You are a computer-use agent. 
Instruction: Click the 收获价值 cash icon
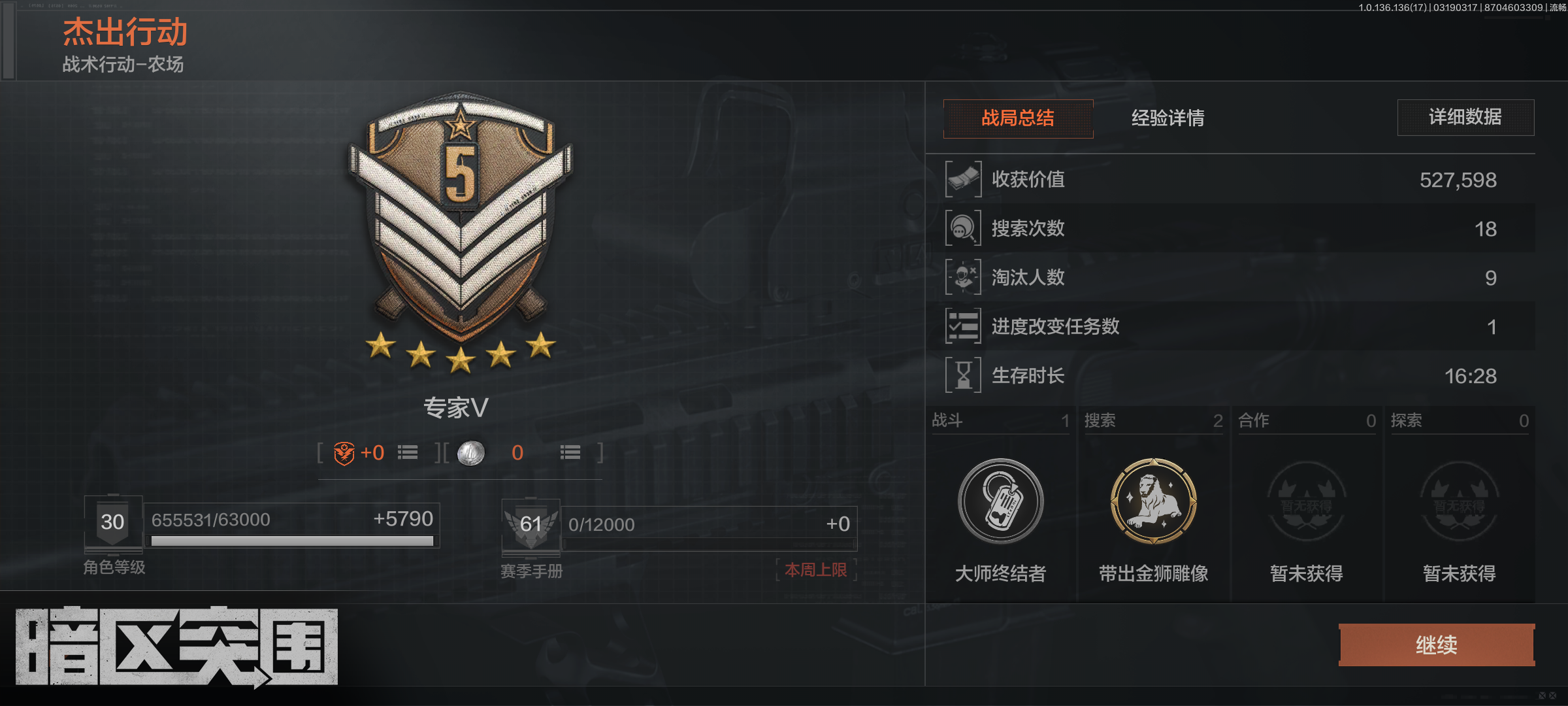(963, 179)
